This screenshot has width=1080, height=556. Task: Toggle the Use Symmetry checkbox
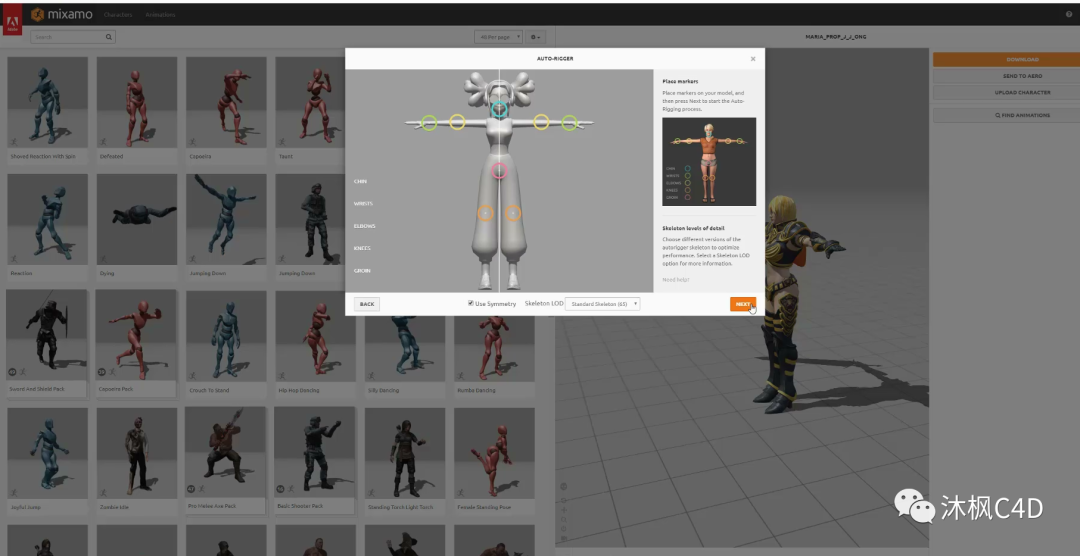(x=470, y=303)
